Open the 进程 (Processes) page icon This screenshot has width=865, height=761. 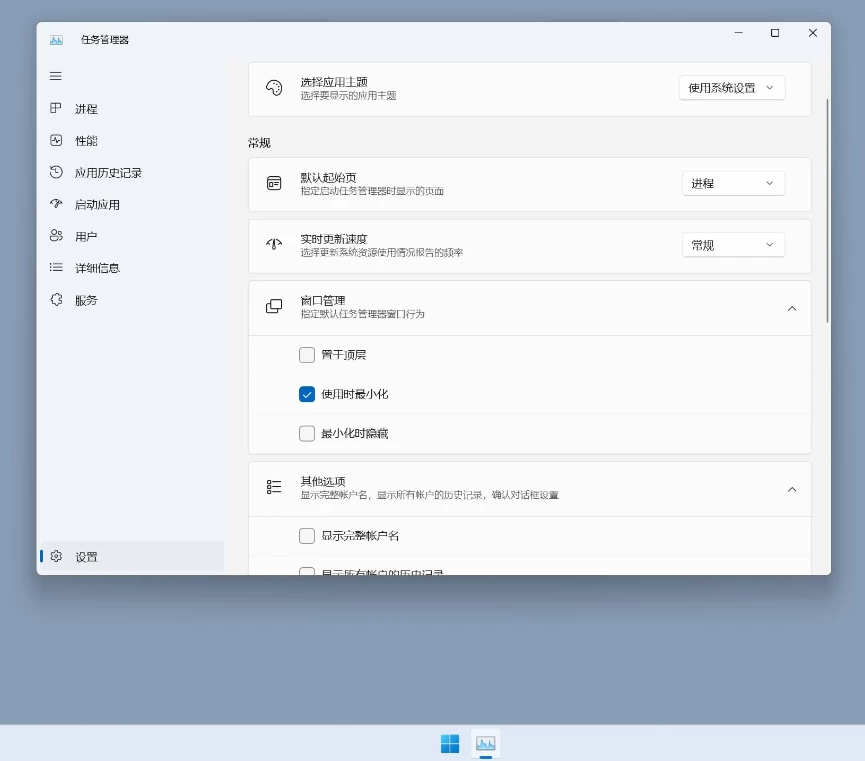(x=56, y=108)
